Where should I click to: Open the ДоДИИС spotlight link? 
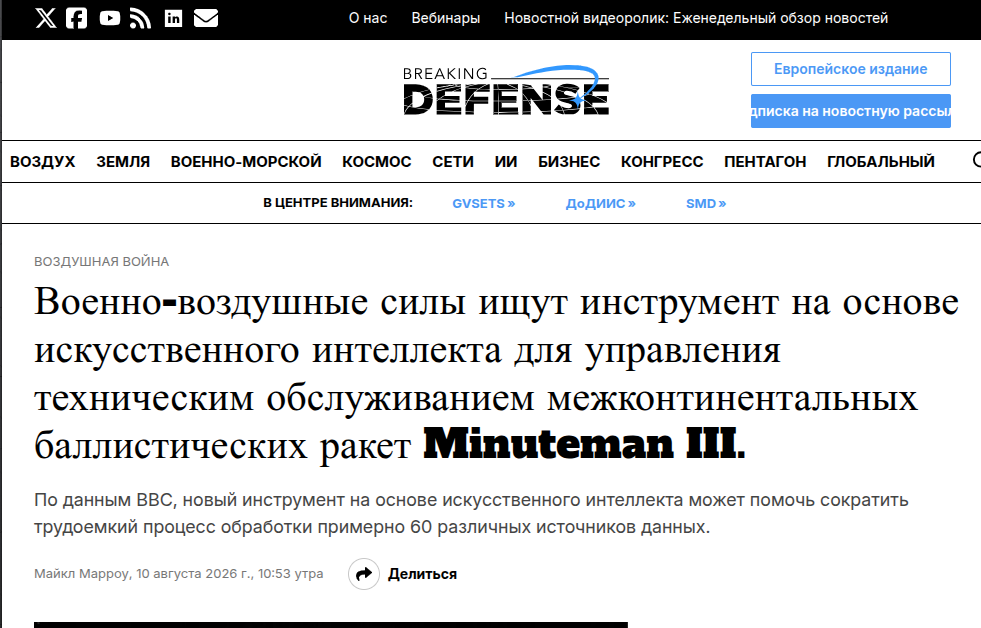pos(601,203)
